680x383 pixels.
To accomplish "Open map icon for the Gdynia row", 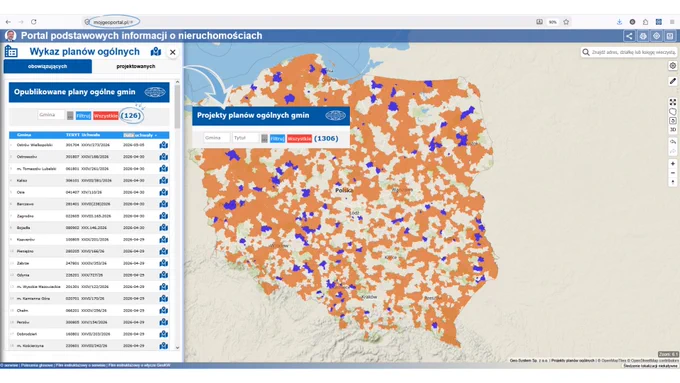I will pos(163,275).
